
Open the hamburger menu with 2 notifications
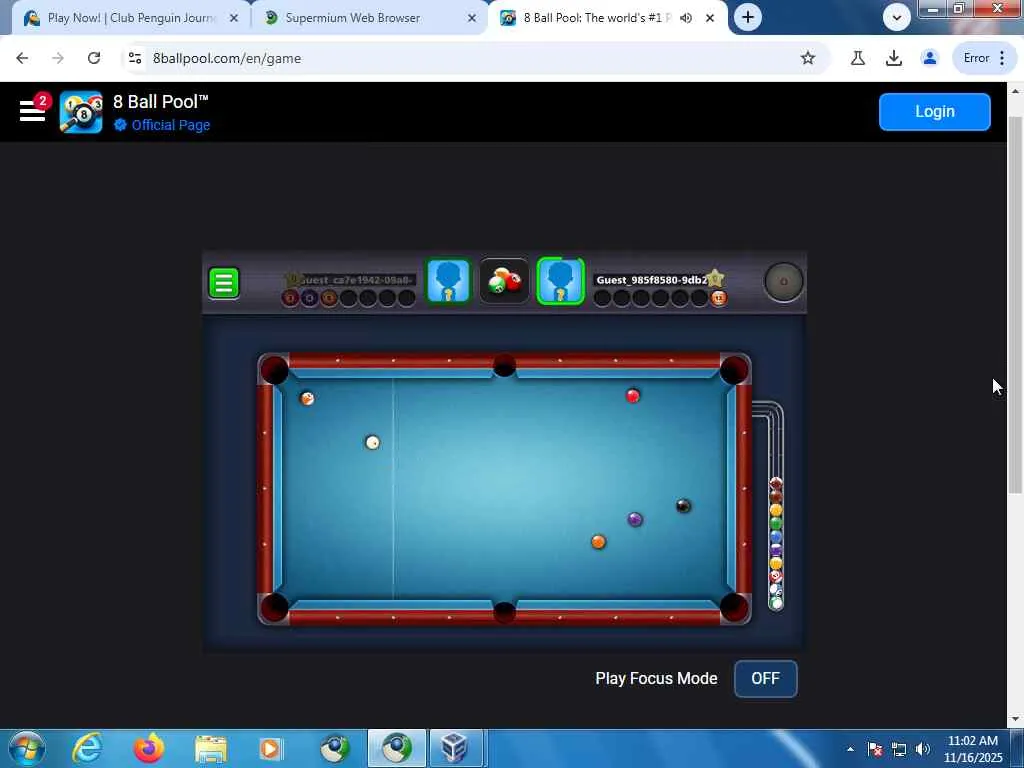pos(33,110)
